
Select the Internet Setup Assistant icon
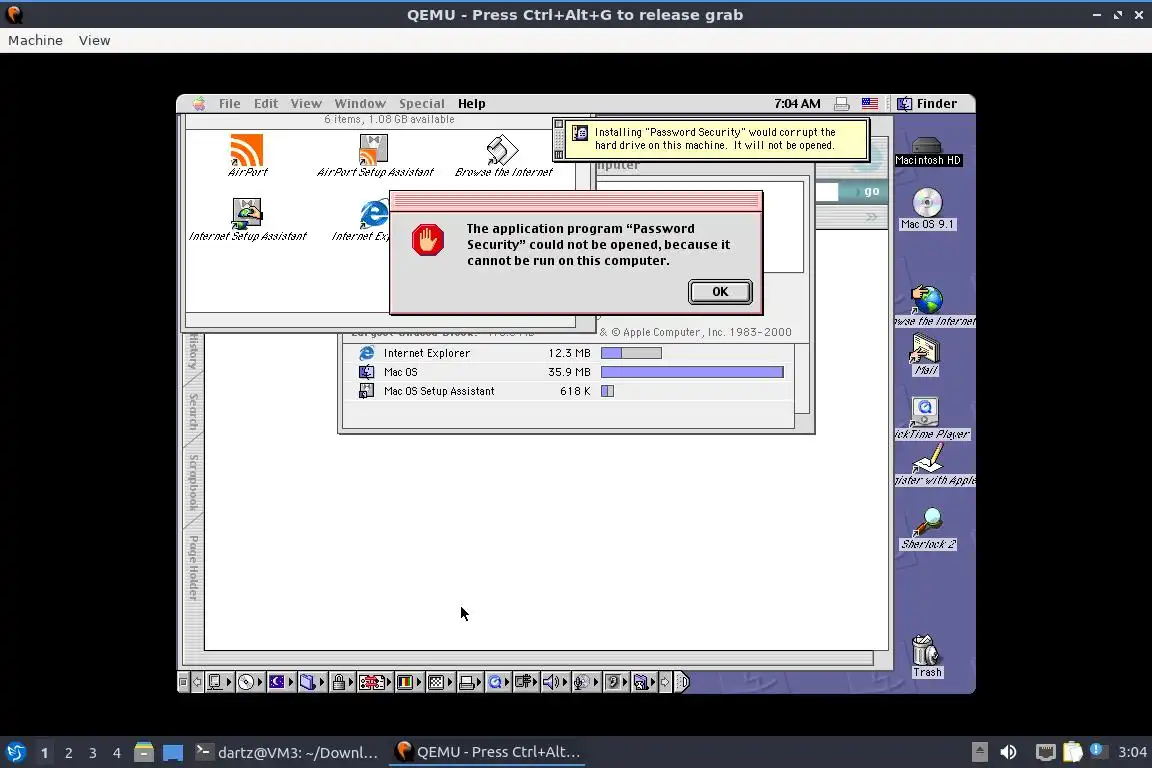247,213
